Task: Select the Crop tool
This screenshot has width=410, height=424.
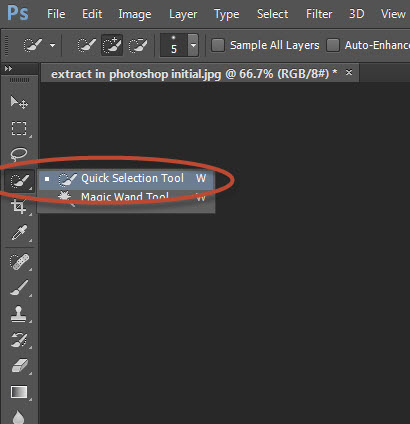Action: [19, 207]
